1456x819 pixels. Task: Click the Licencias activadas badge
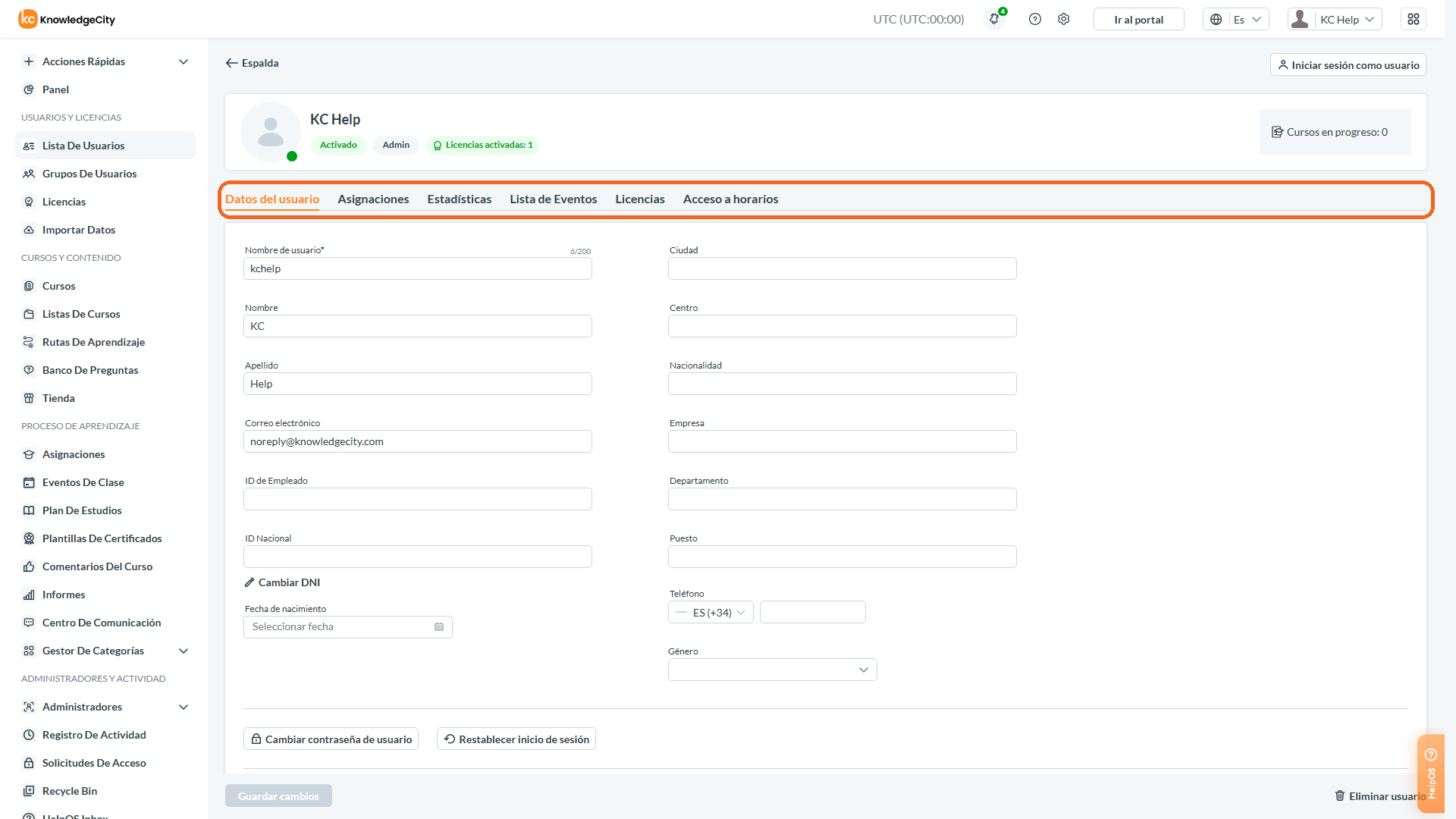[482, 145]
